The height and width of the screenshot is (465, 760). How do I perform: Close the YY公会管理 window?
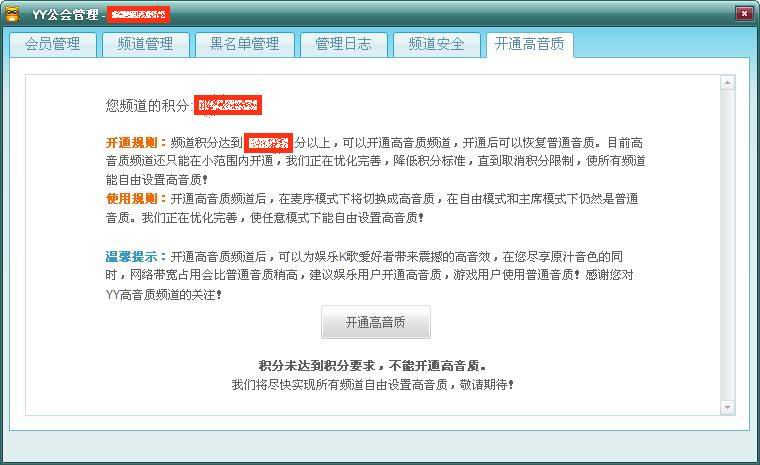[x=744, y=14]
